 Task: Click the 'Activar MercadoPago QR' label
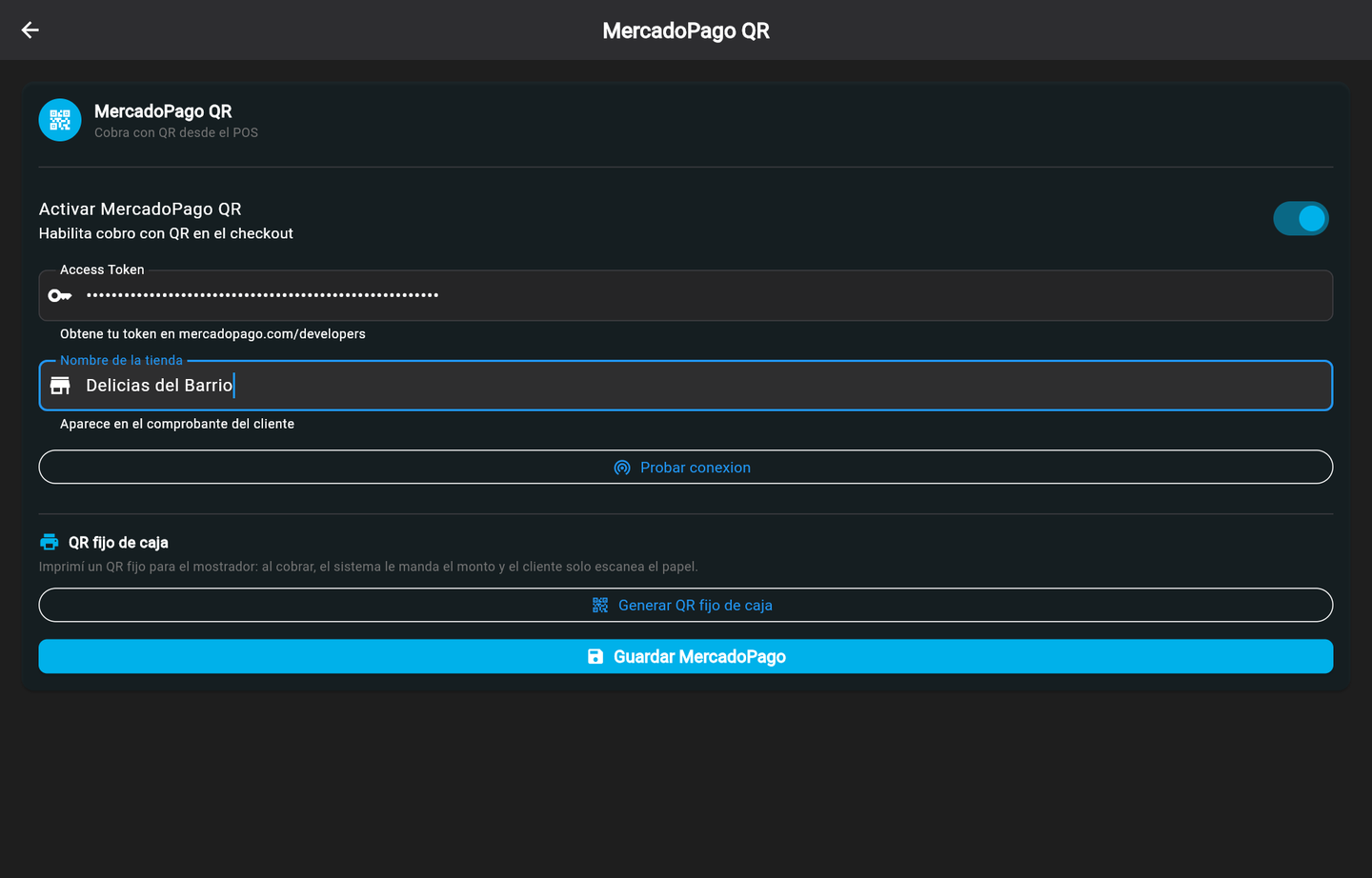coord(140,209)
